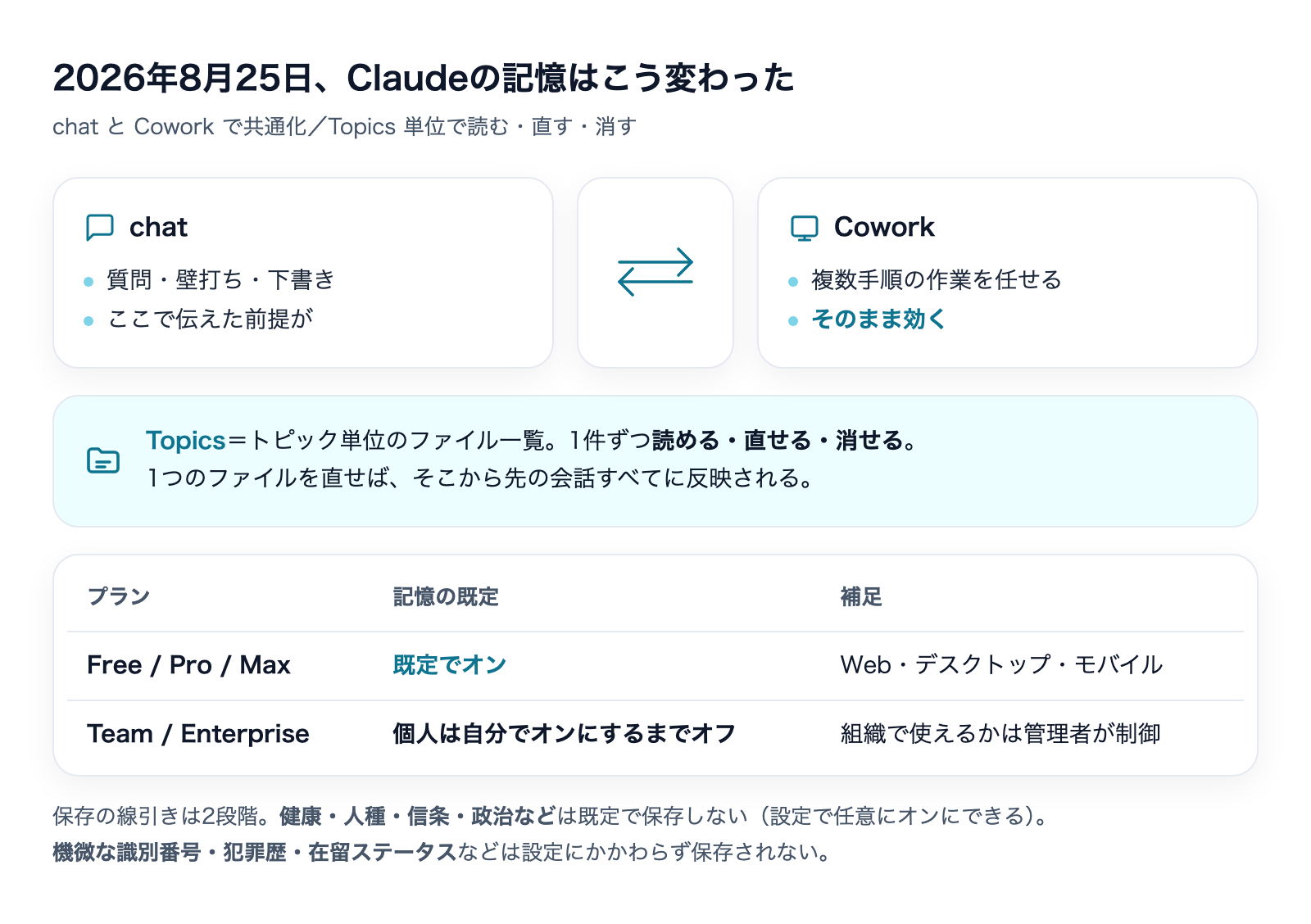The height and width of the screenshot is (924, 1311).
Task: Select the 記憶の既定 column header
Action: (446, 596)
